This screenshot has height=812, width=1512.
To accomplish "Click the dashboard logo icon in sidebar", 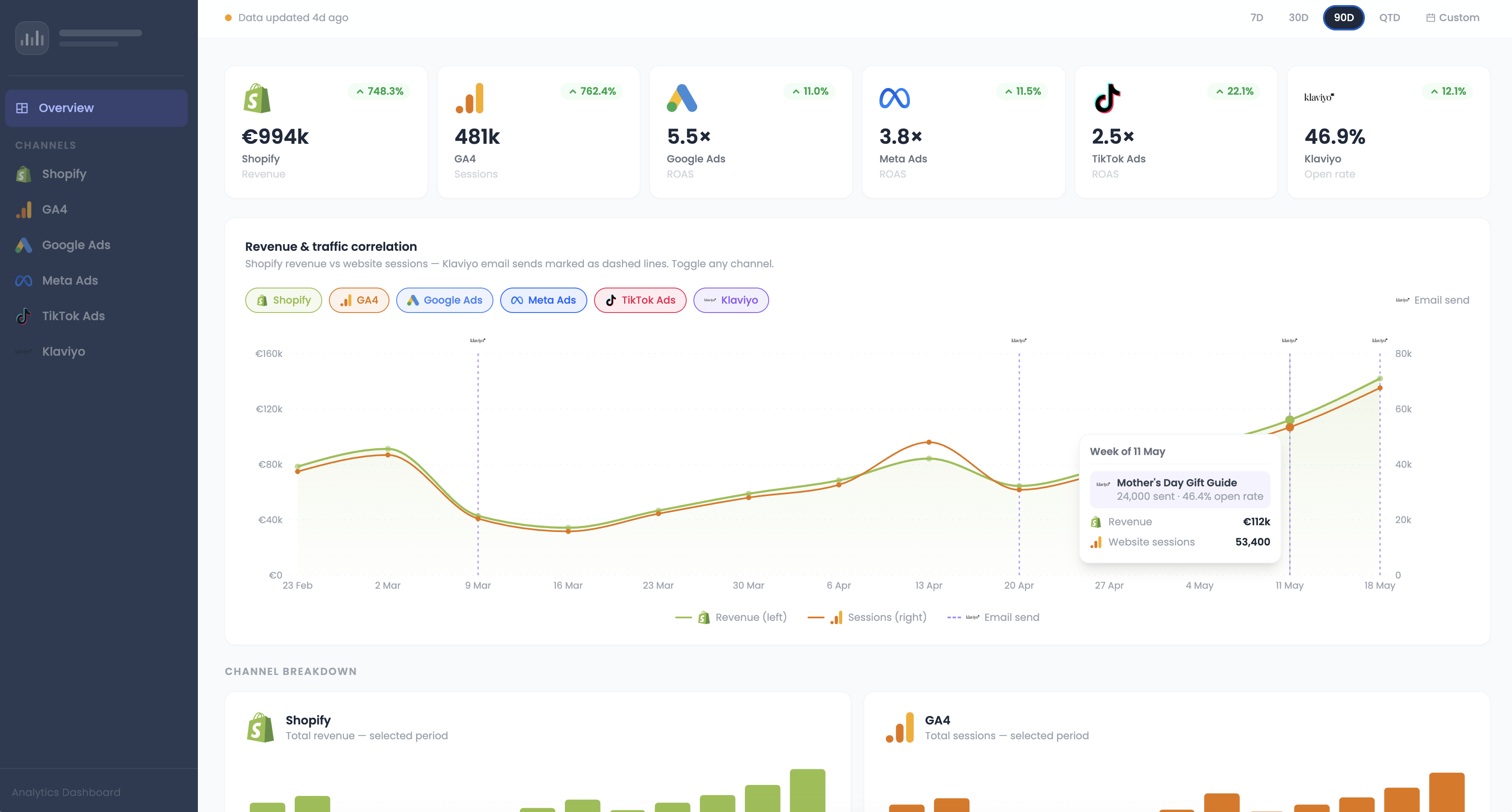I will pyautogui.click(x=32, y=38).
